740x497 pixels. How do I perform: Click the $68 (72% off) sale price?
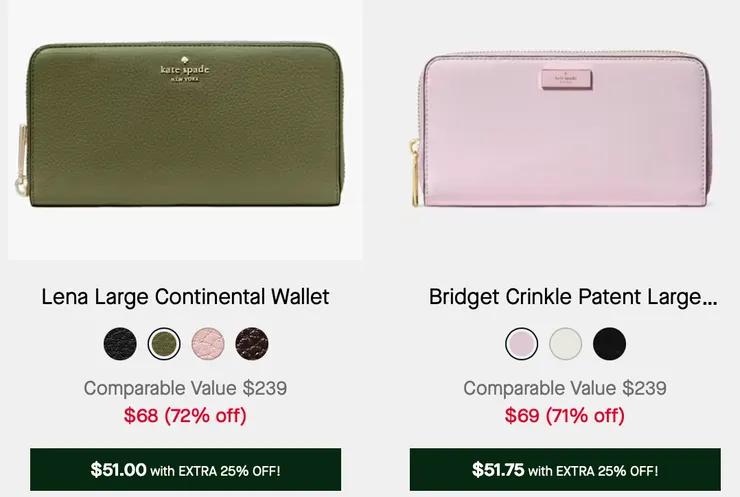(185, 415)
